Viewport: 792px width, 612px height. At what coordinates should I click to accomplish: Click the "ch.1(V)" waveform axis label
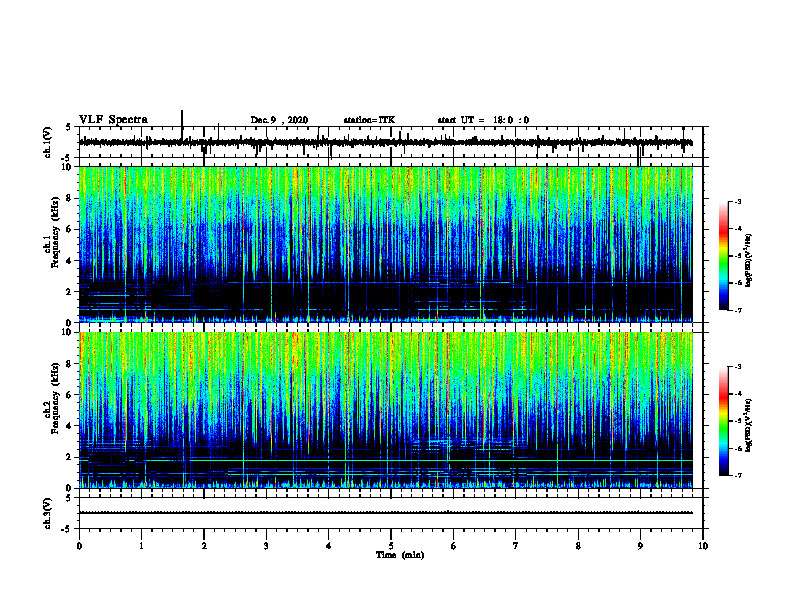click(48, 142)
